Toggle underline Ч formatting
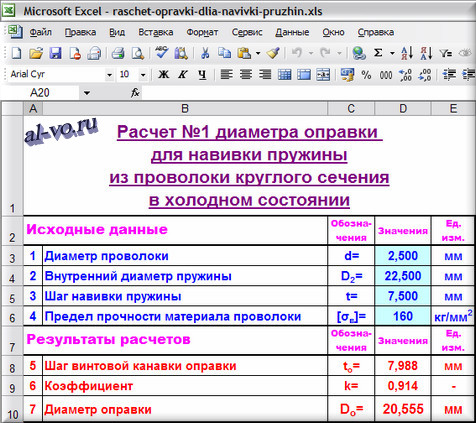476x423 pixels. (202, 75)
